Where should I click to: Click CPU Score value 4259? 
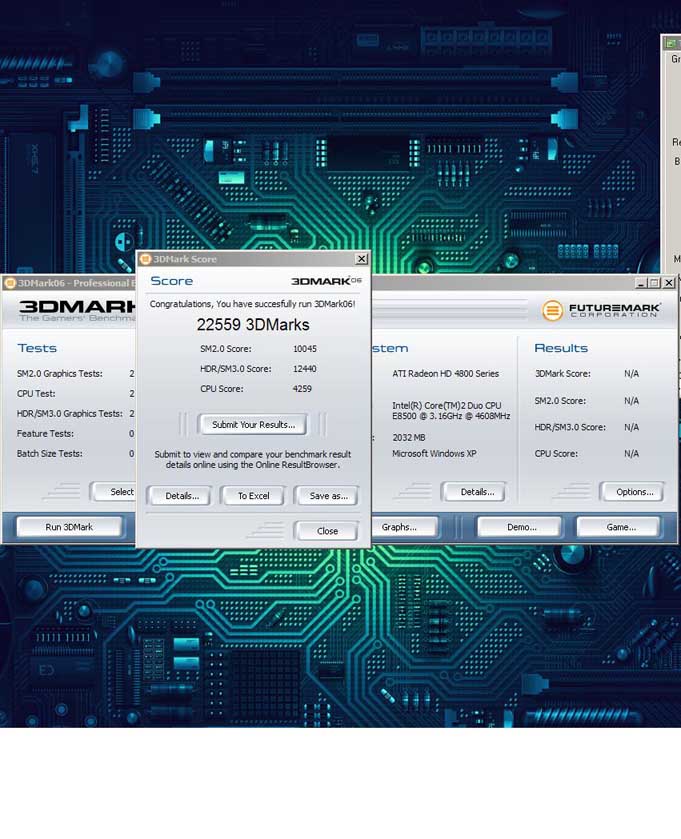click(x=302, y=389)
